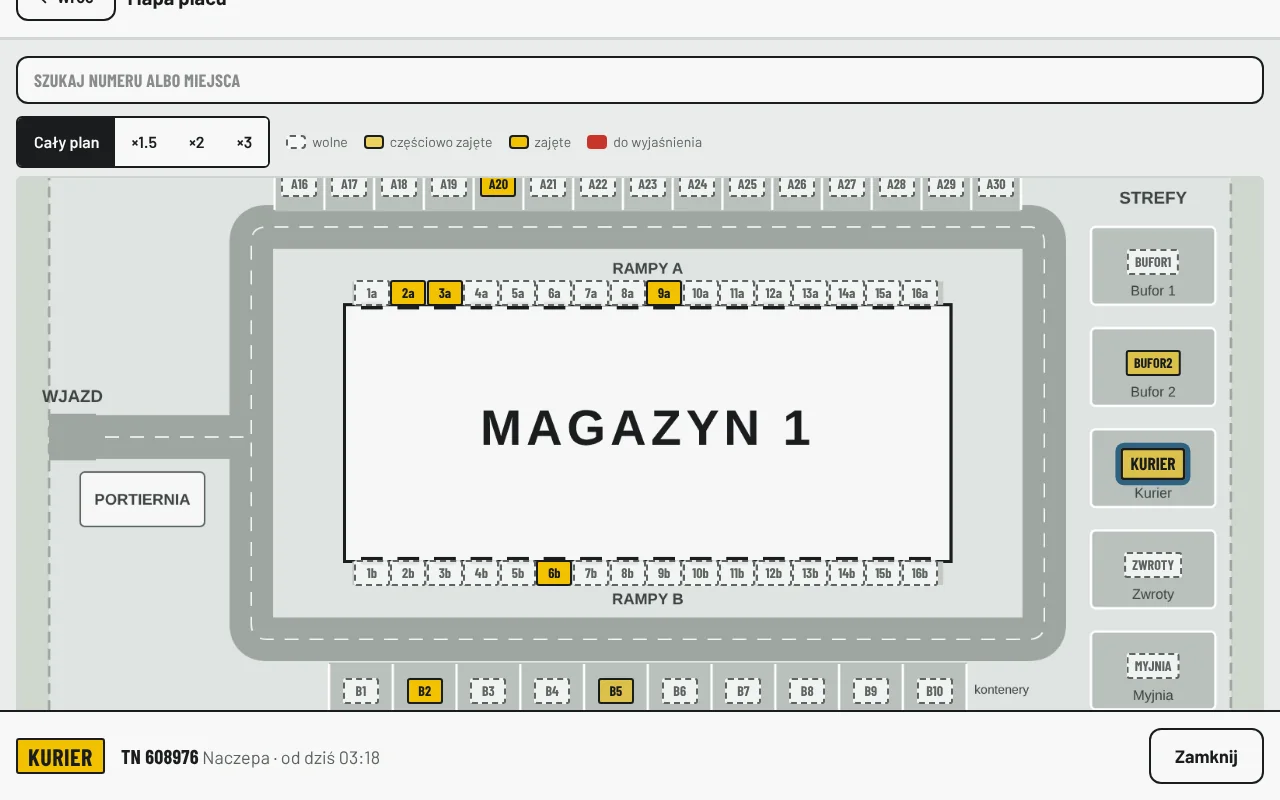
Task: Select parking spot A22
Action: 598,185
